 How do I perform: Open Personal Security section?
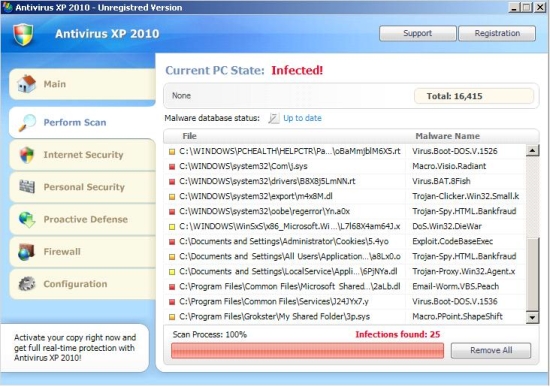82,187
